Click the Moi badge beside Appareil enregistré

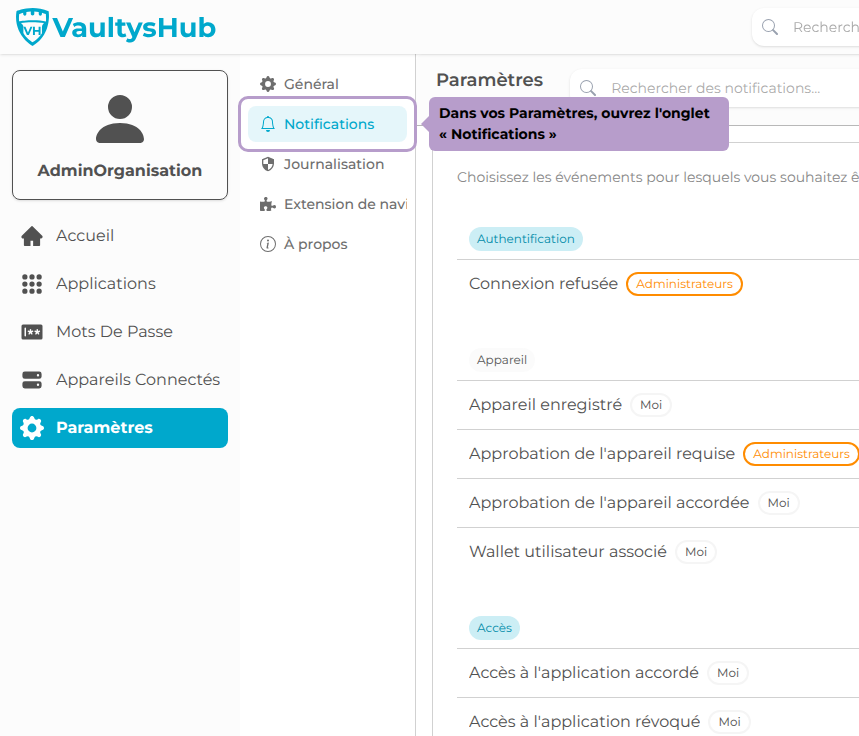651,405
